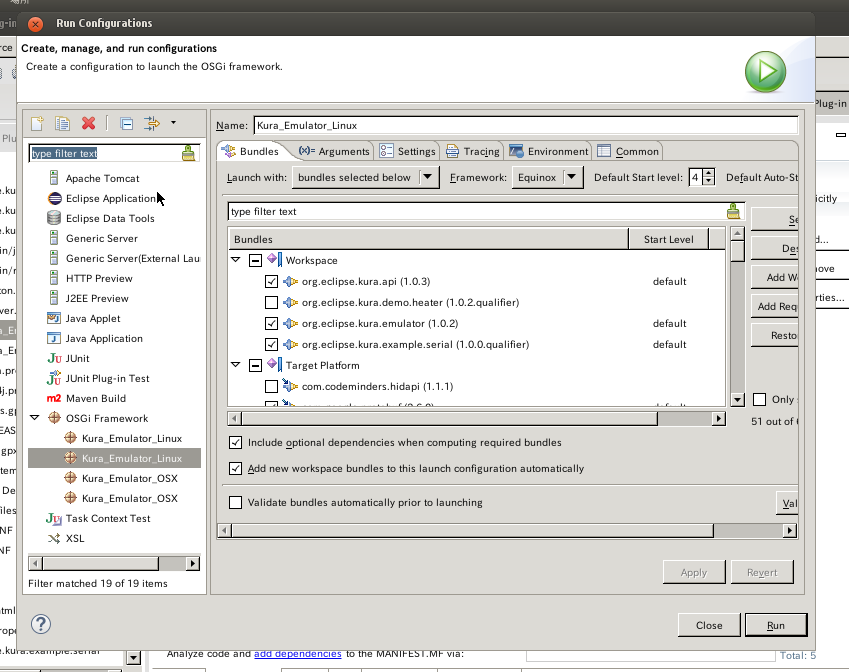The image size is (849, 672).
Task: Click the Close button
Action: pyautogui.click(x=709, y=625)
